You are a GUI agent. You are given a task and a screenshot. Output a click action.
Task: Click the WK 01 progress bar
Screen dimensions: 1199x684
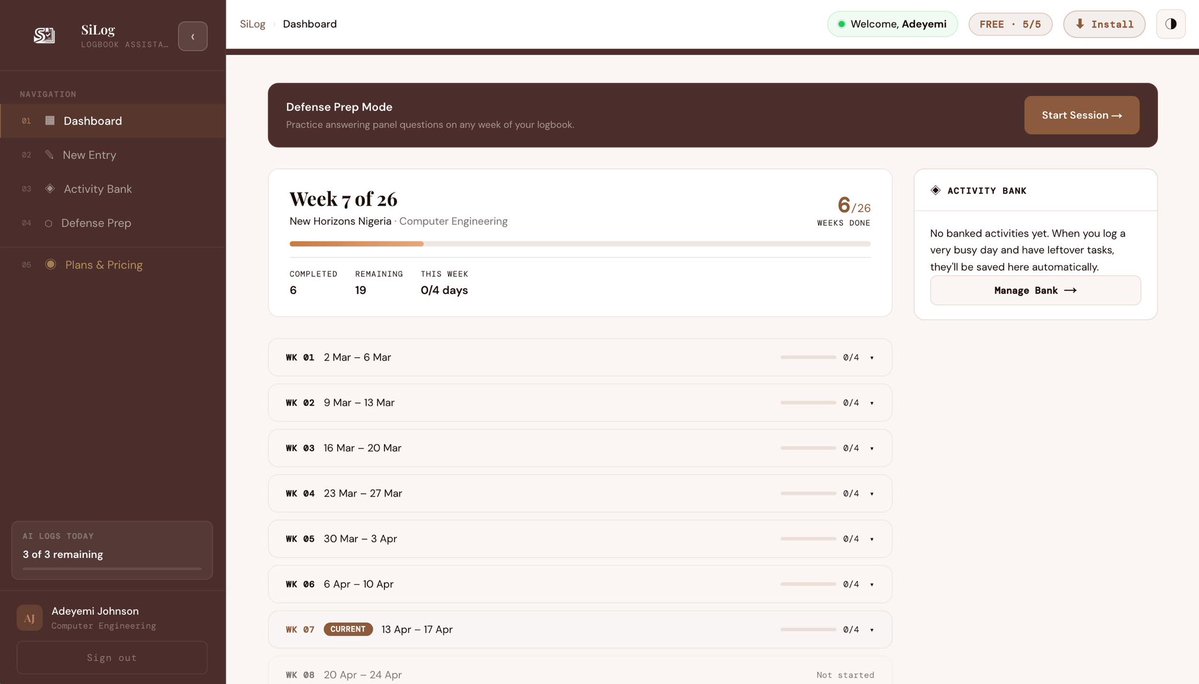click(808, 357)
